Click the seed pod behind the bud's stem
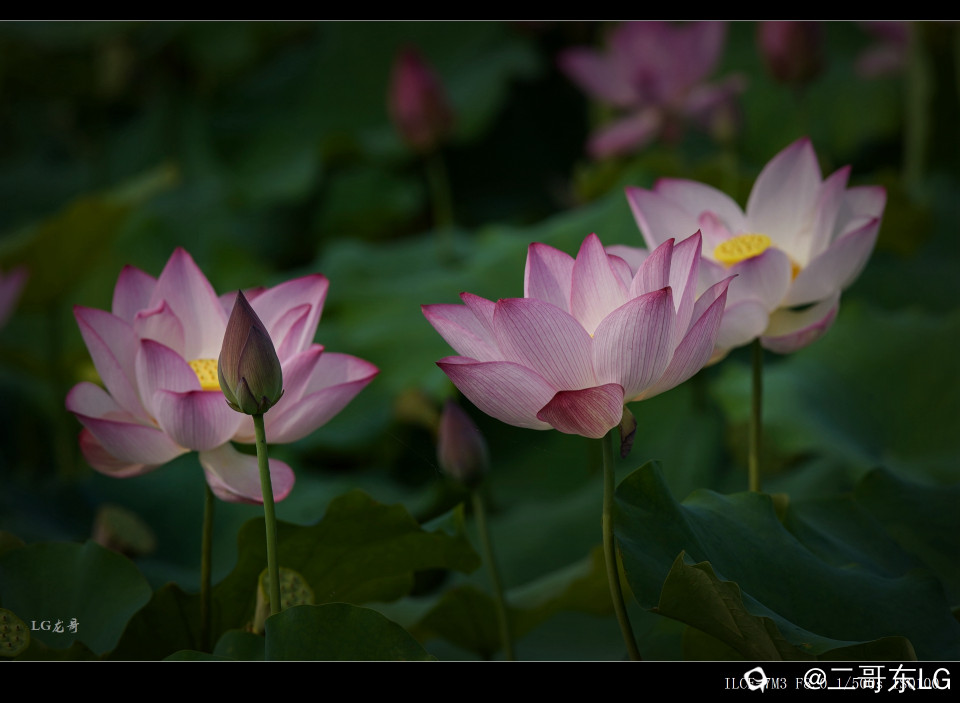This screenshot has height=703, width=960. 291,590
